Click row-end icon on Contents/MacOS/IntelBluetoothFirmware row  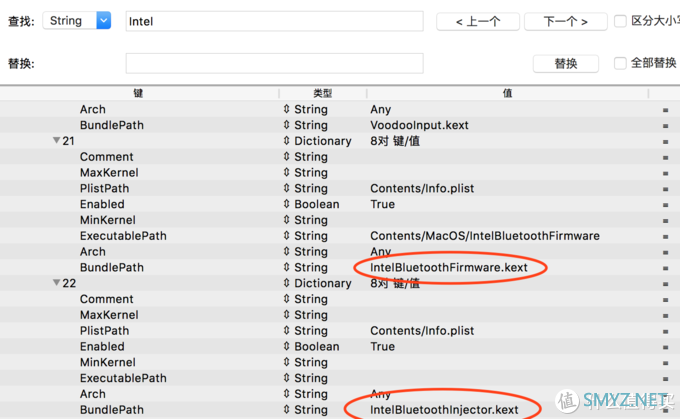(x=665, y=237)
